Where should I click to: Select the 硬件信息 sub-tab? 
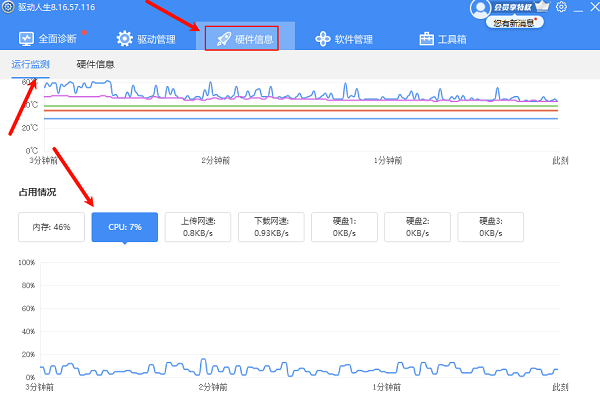tap(95, 64)
